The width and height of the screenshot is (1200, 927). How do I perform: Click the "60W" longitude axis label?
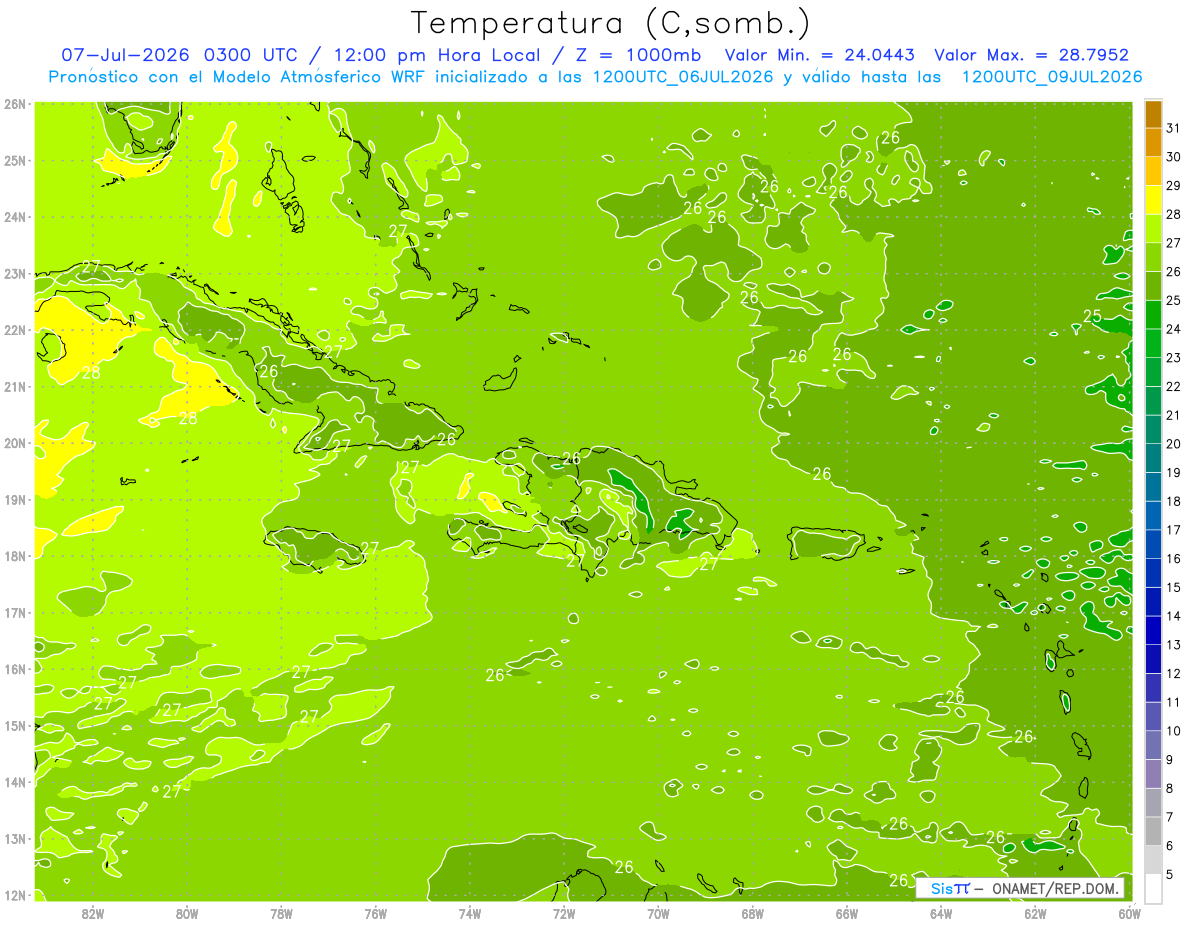(x=1129, y=914)
